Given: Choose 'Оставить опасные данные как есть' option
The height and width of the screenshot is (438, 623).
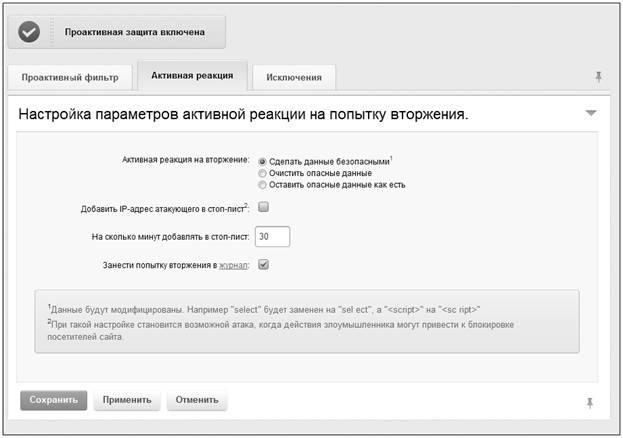Looking at the screenshot, I should 263,185.
